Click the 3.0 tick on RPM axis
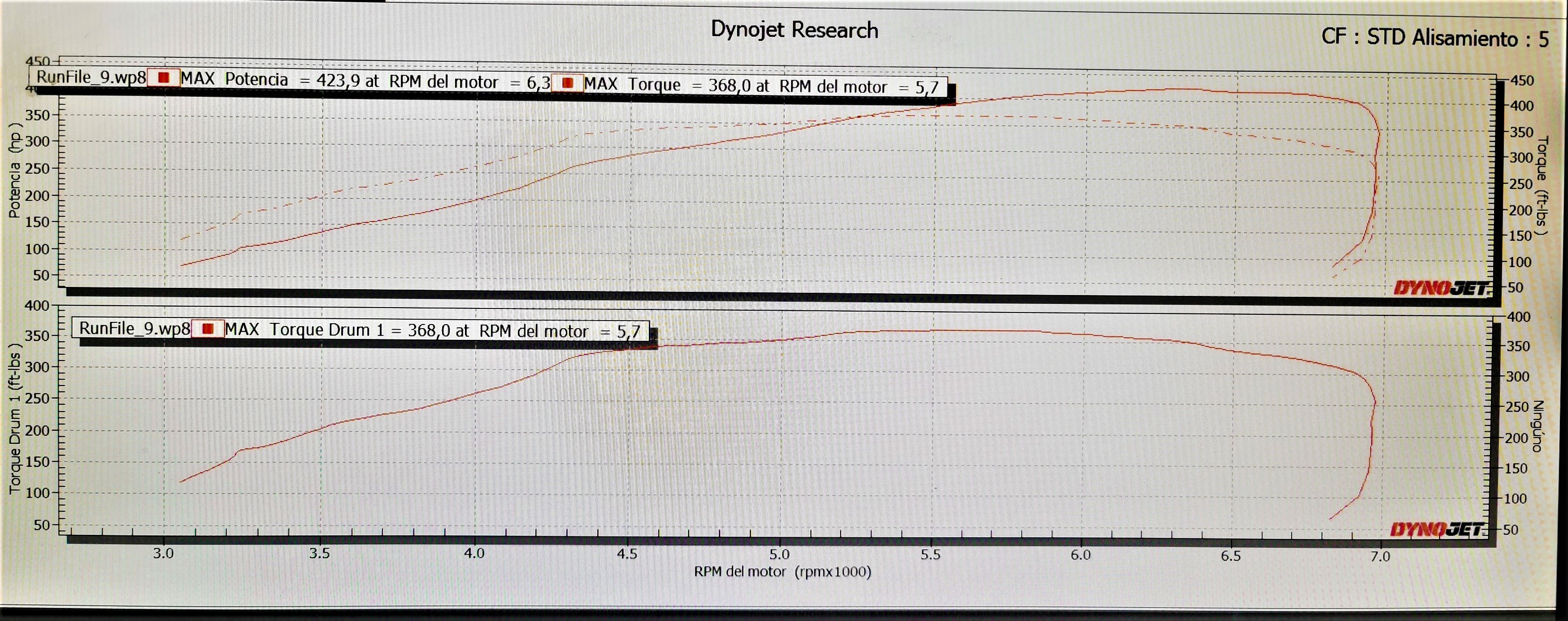Viewport: 1568px width, 621px height. [x=163, y=553]
